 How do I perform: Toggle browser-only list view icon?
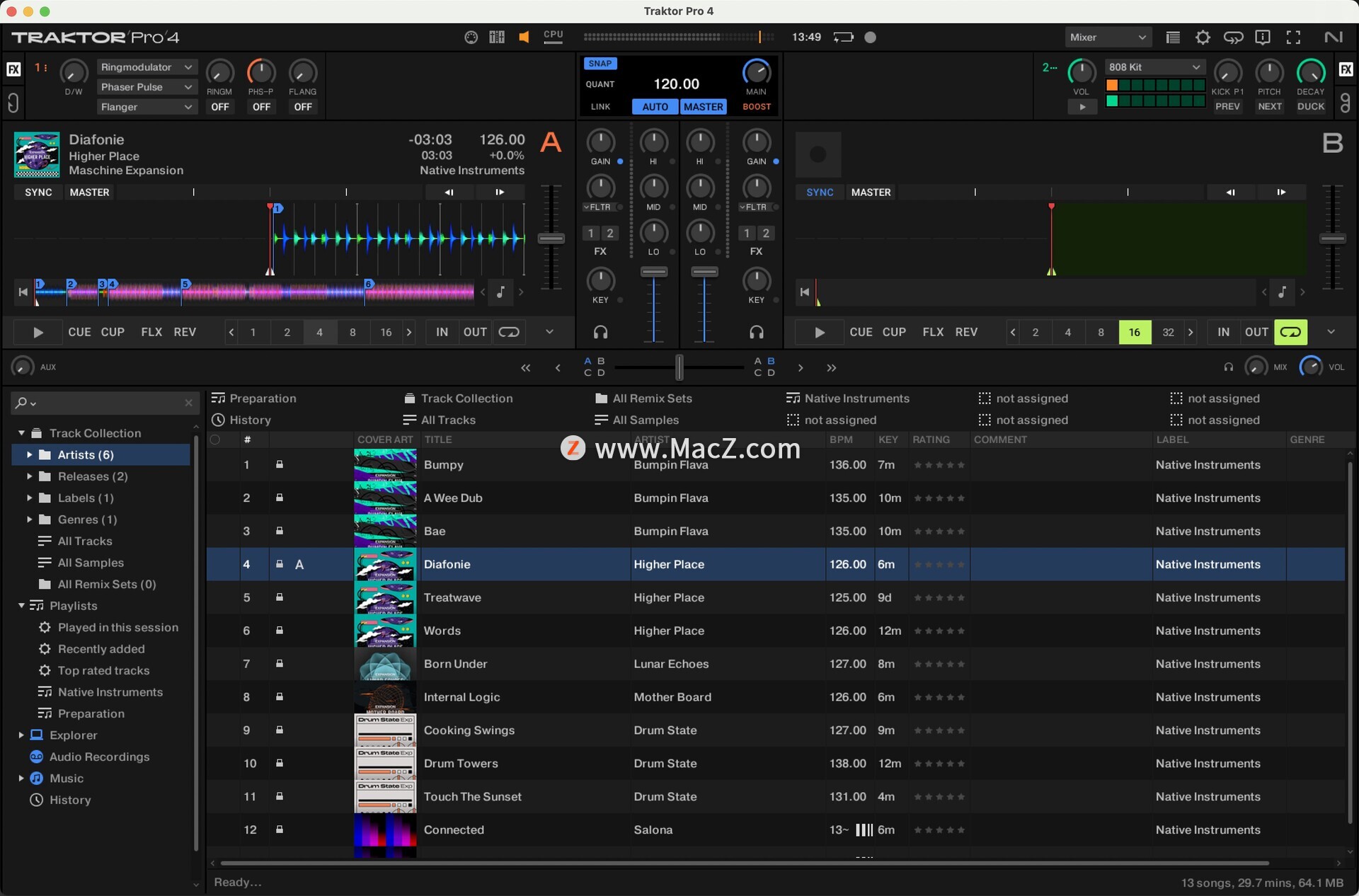pyautogui.click(x=1173, y=38)
